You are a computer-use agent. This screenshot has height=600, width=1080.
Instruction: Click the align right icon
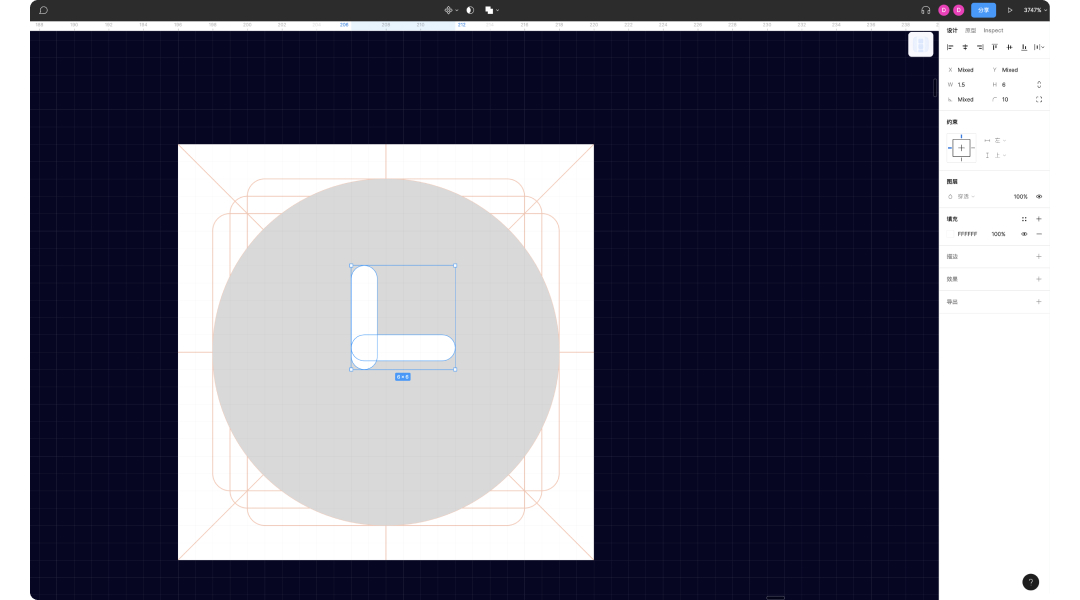(x=980, y=47)
